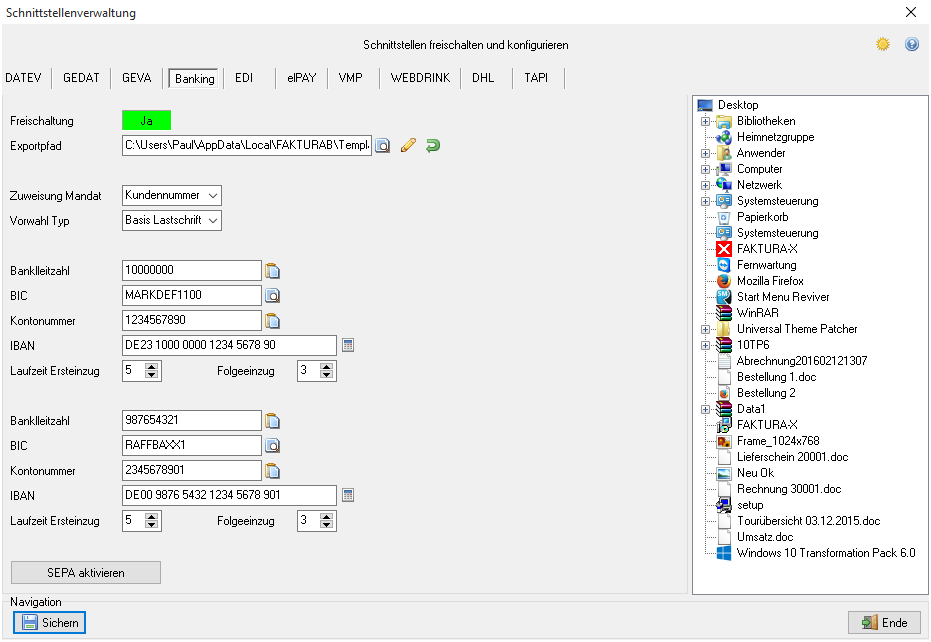The height and width of the screenshot is (642, 931).
Task: Click clipboard icon next to Kontonummer 2345678901
Action: pos(273,471)
